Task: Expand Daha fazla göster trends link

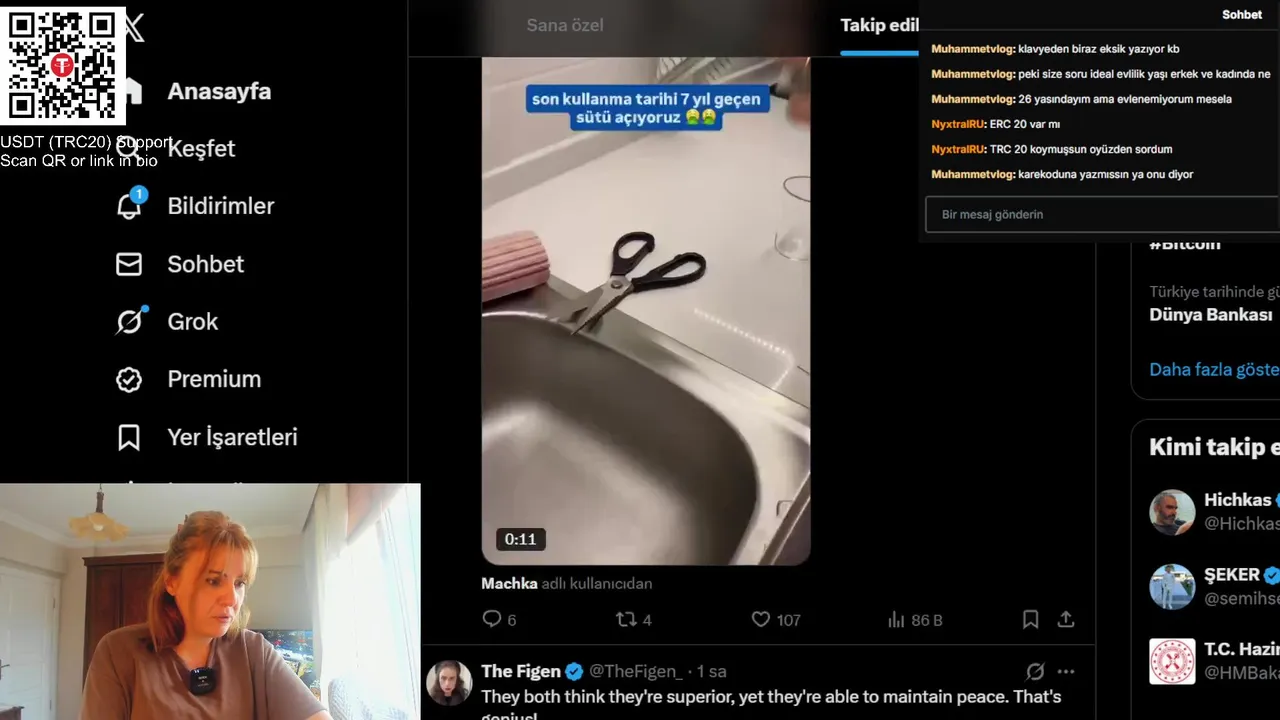Action: tap(1214, 369)
